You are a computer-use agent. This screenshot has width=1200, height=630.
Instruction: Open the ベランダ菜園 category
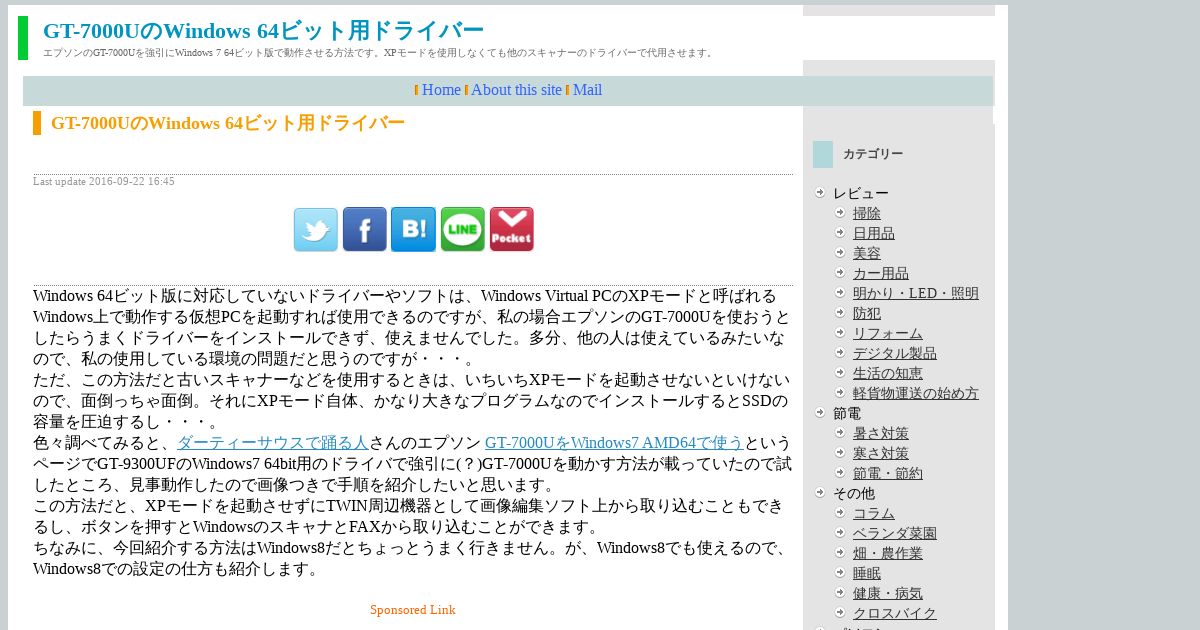coord(895,533)
